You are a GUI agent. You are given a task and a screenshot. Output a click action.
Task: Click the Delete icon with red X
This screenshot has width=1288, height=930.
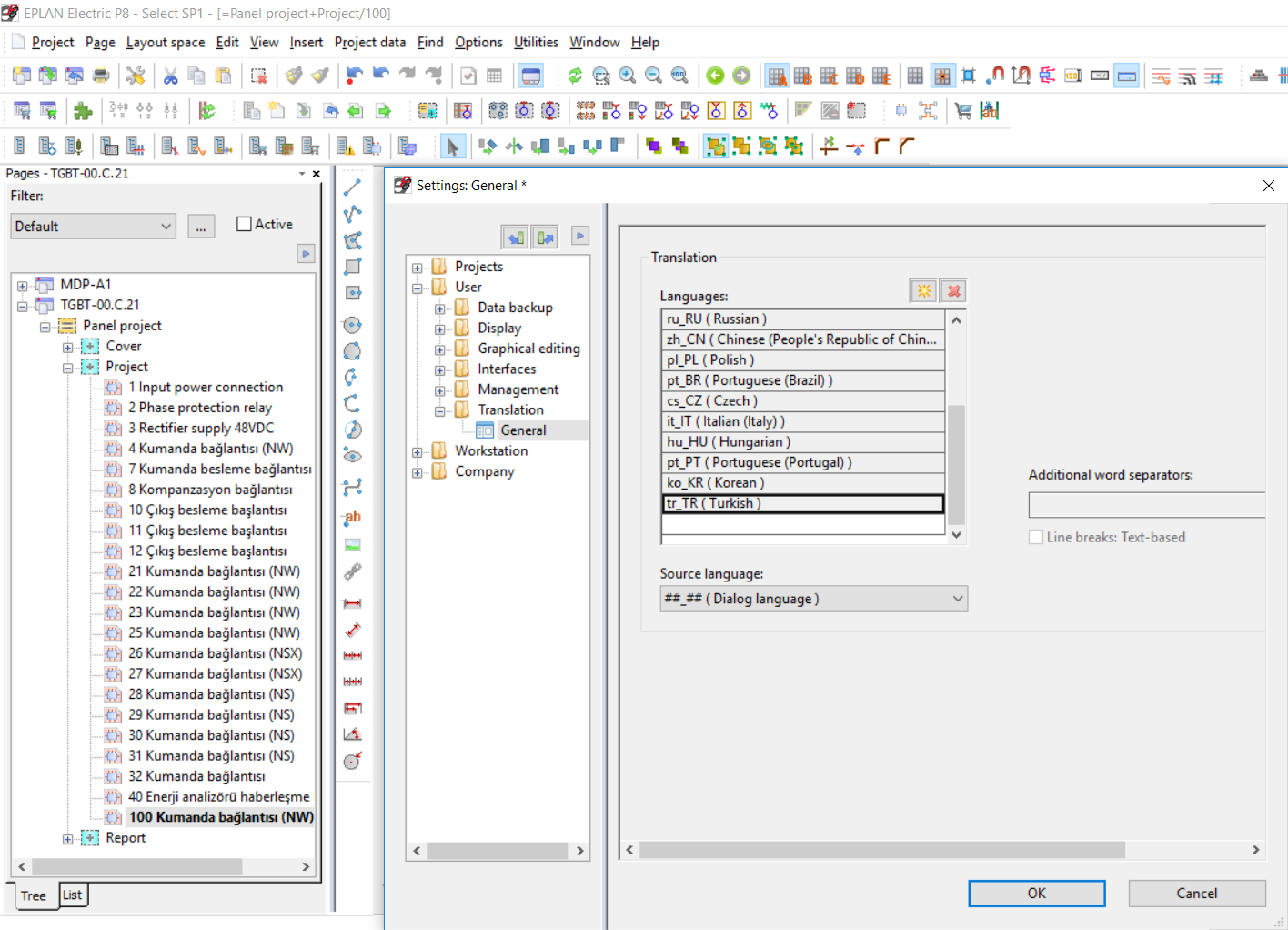pos(259,76)
